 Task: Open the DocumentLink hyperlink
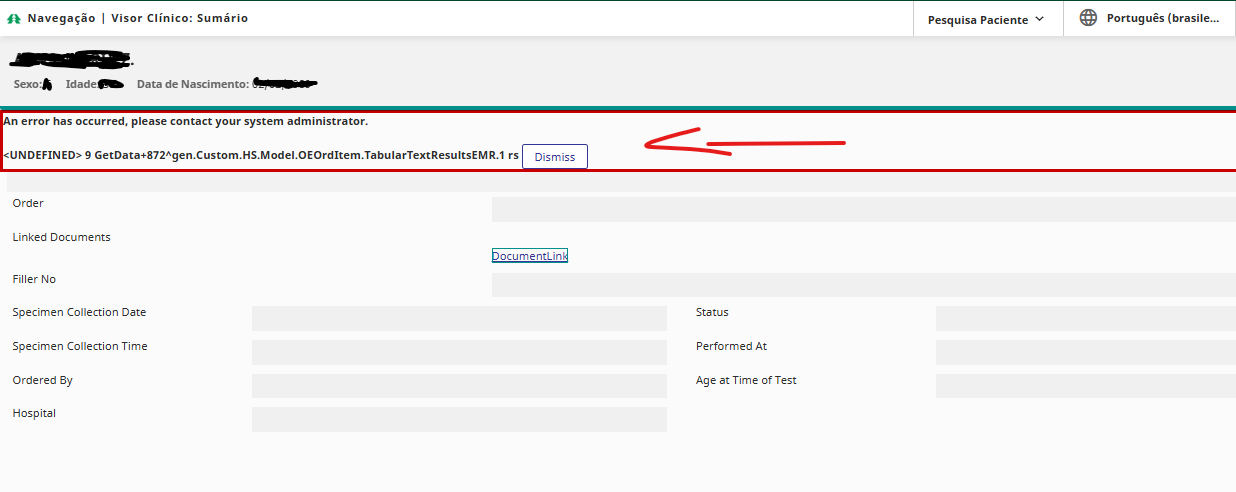click(529, 256)
